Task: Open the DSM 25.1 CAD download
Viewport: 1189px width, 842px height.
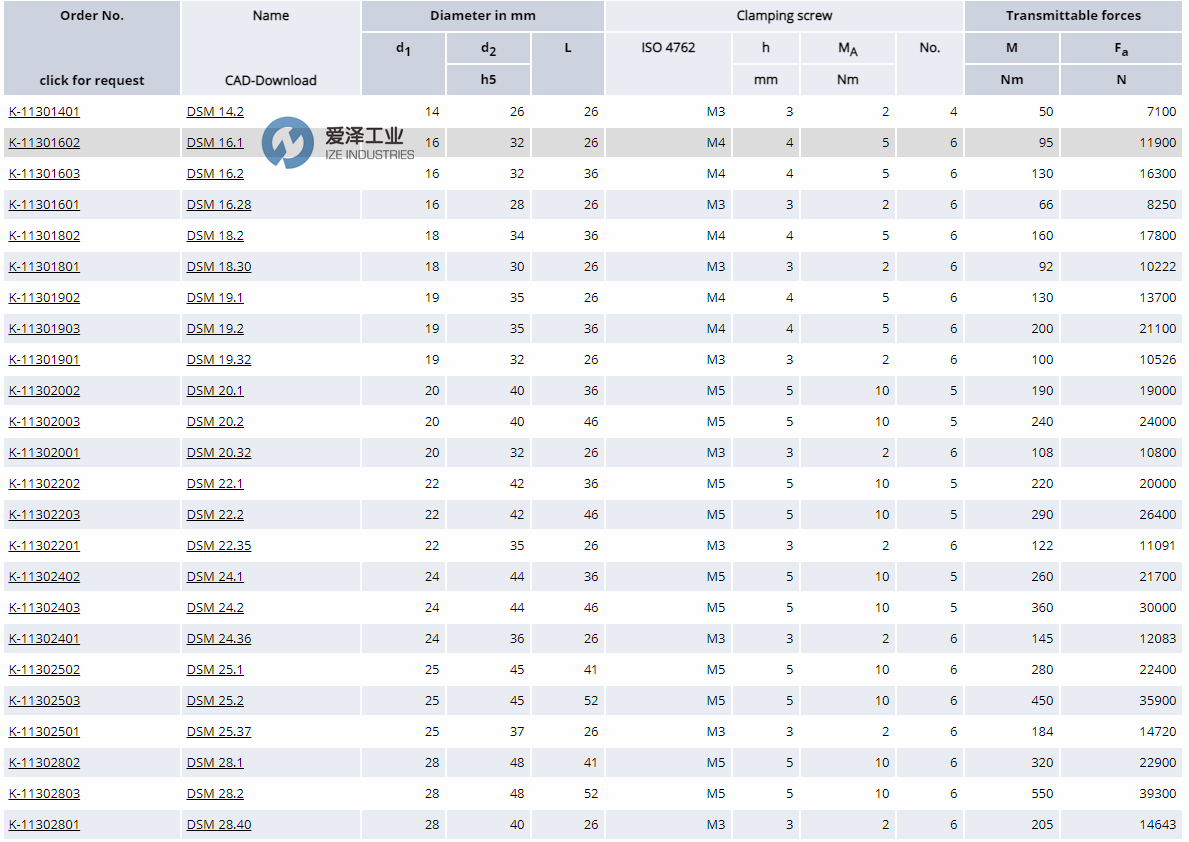Action: point(213,669)
